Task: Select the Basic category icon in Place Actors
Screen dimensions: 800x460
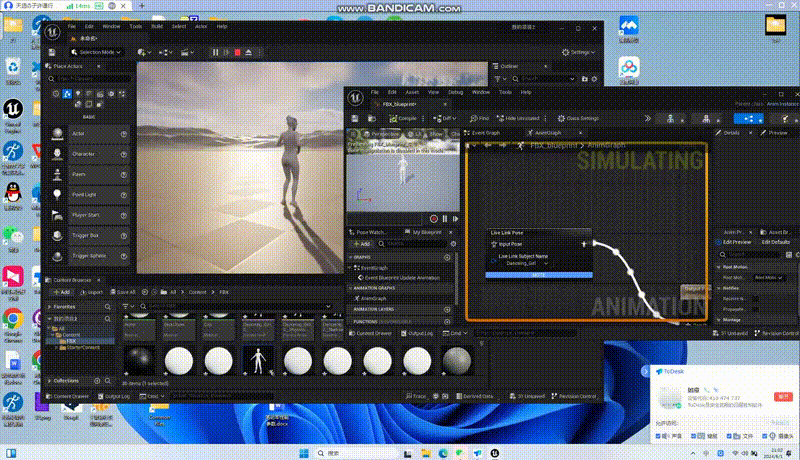Action: point(67,94)
